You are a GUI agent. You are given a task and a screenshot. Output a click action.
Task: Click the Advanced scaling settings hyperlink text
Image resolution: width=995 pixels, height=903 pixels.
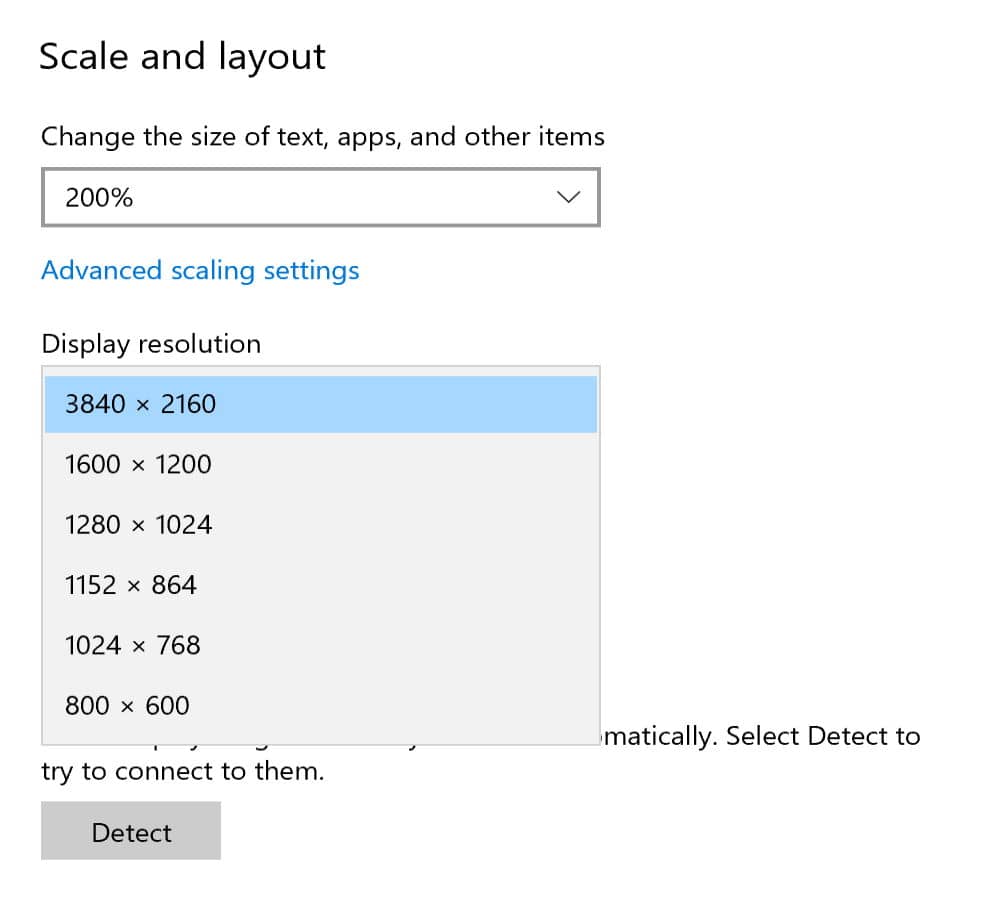click(x=200, y=270)
